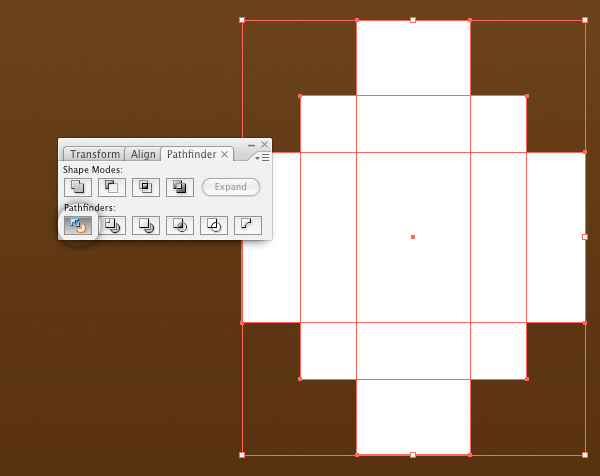
Task: Apply the Crop pathfinder
Action: [180, 225]
